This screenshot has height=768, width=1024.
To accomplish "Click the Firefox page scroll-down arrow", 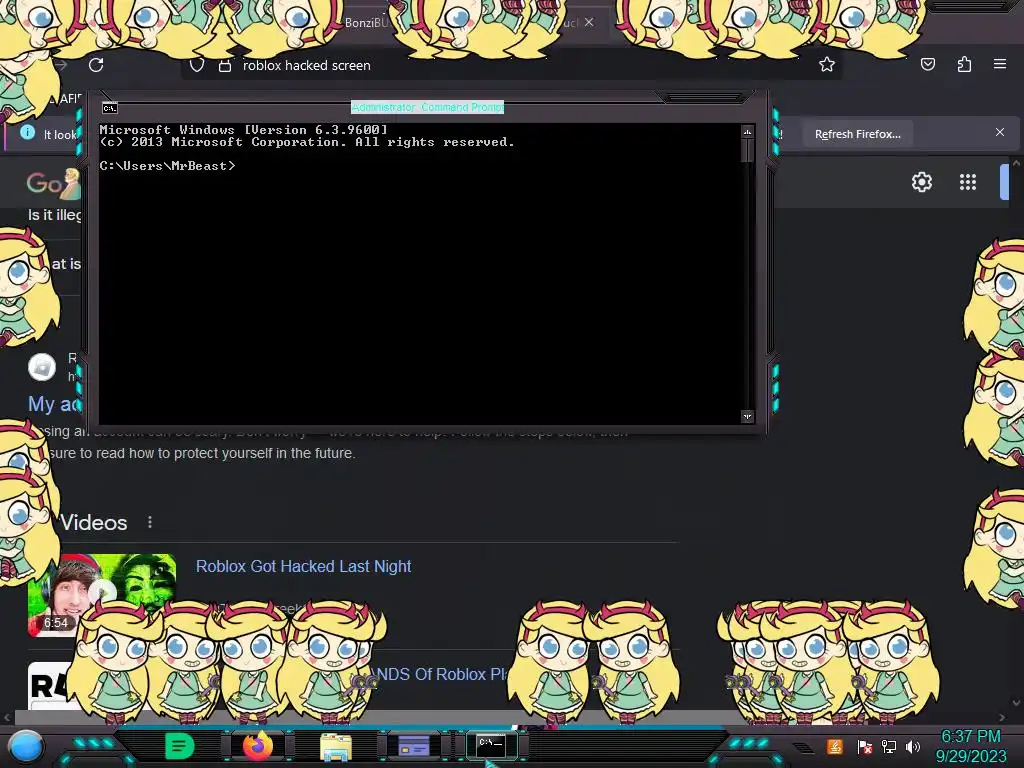I will 1016,703.
